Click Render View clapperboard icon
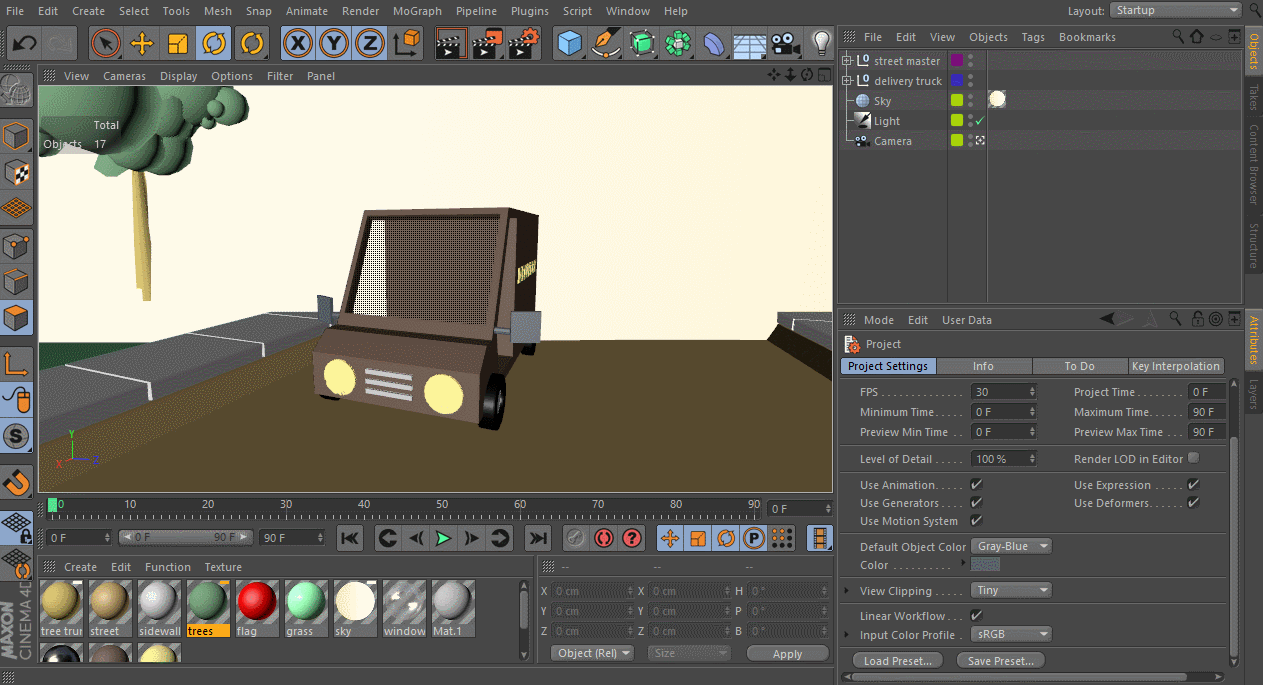1263x685 pixels. click(x=451, y=44)
